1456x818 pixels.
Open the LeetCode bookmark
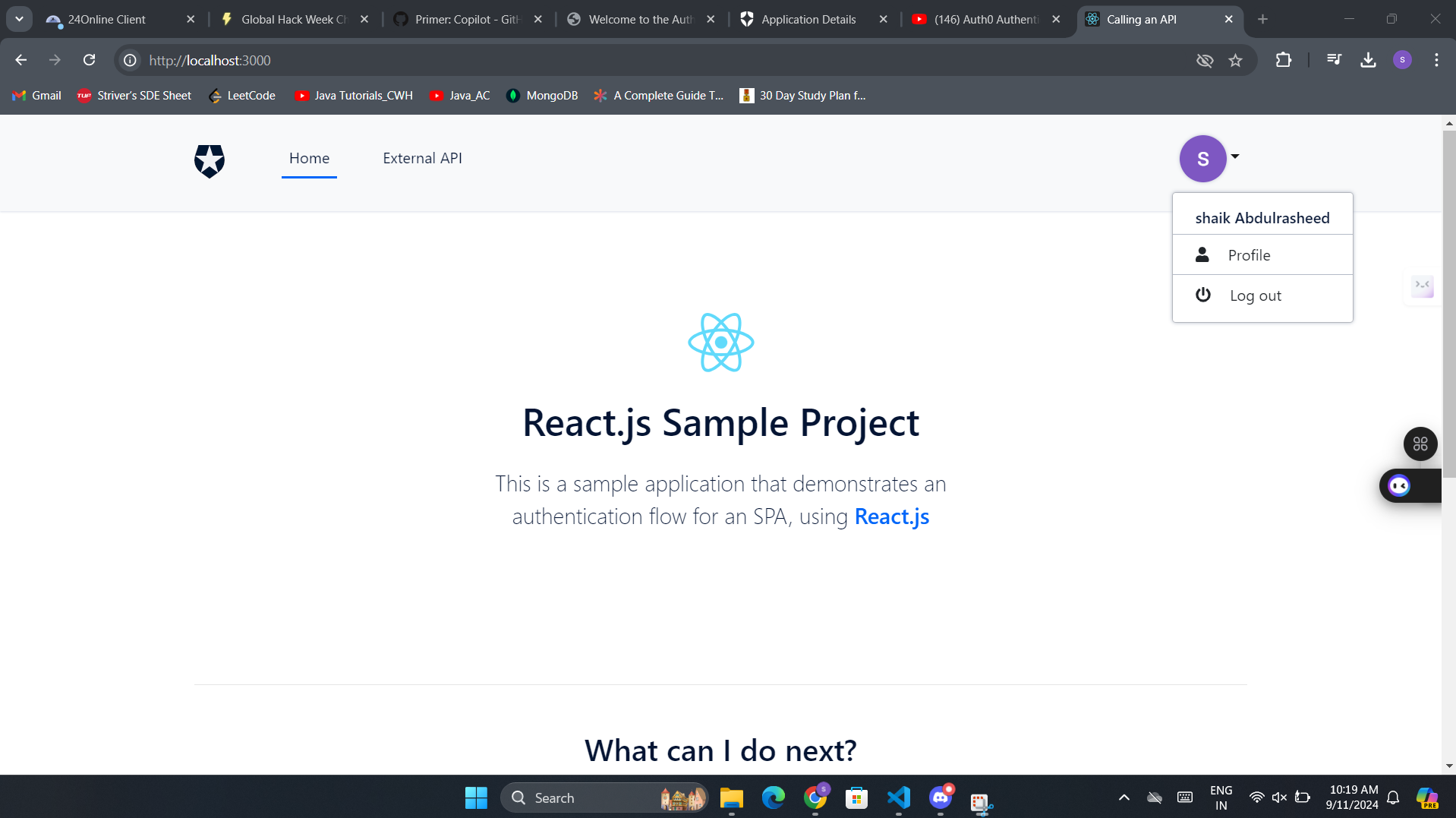(x=242, y=95)
